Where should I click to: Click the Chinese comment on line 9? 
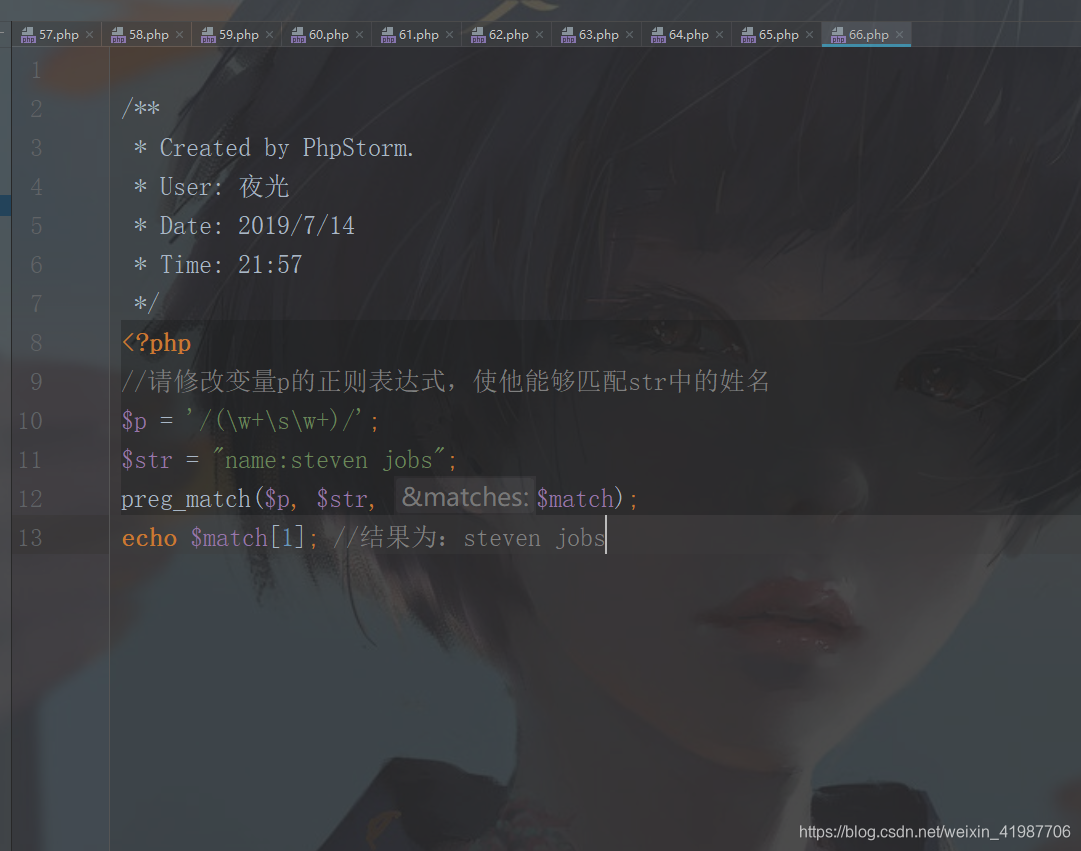click(x=445, y=381)
